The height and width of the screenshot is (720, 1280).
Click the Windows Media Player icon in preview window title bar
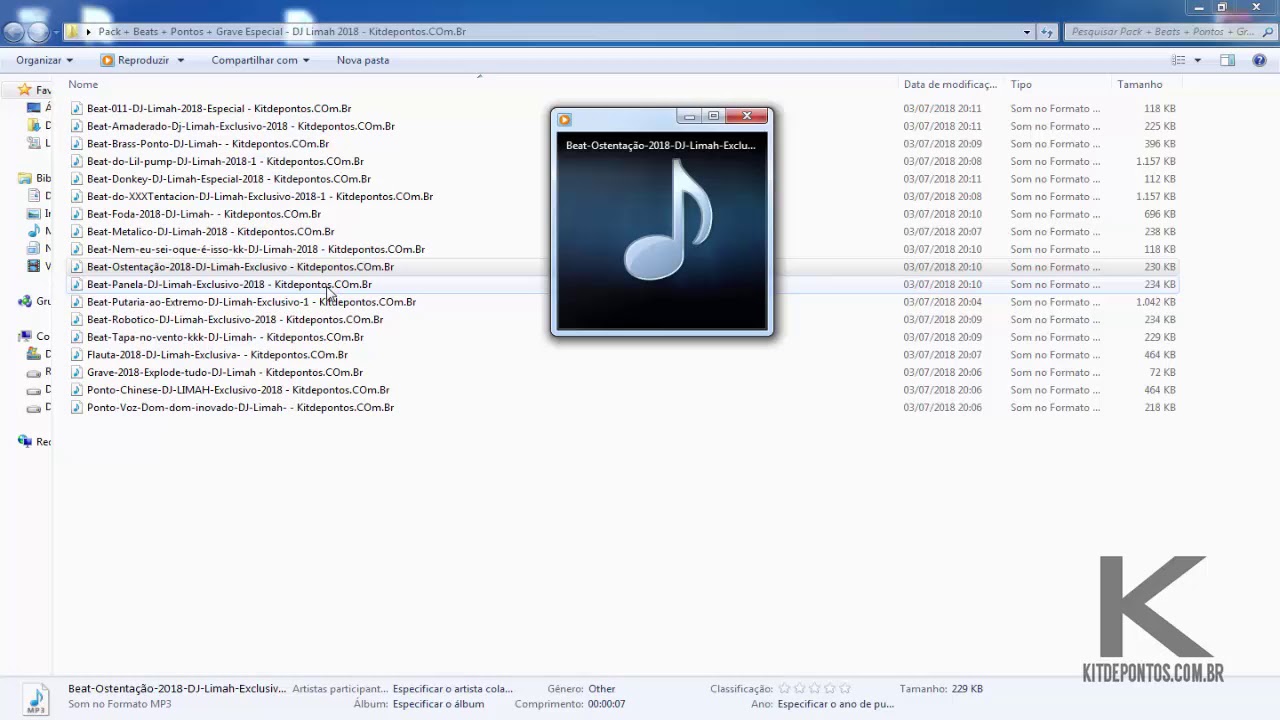564,120
